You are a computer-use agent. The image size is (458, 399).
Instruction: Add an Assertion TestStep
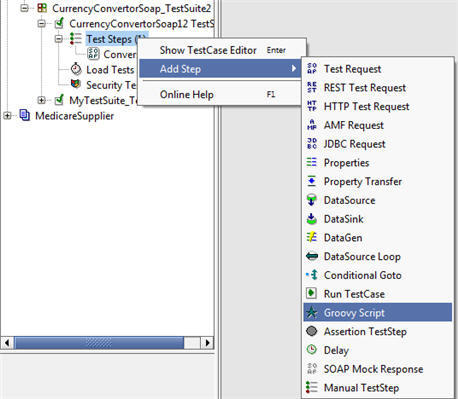[378, 331]
